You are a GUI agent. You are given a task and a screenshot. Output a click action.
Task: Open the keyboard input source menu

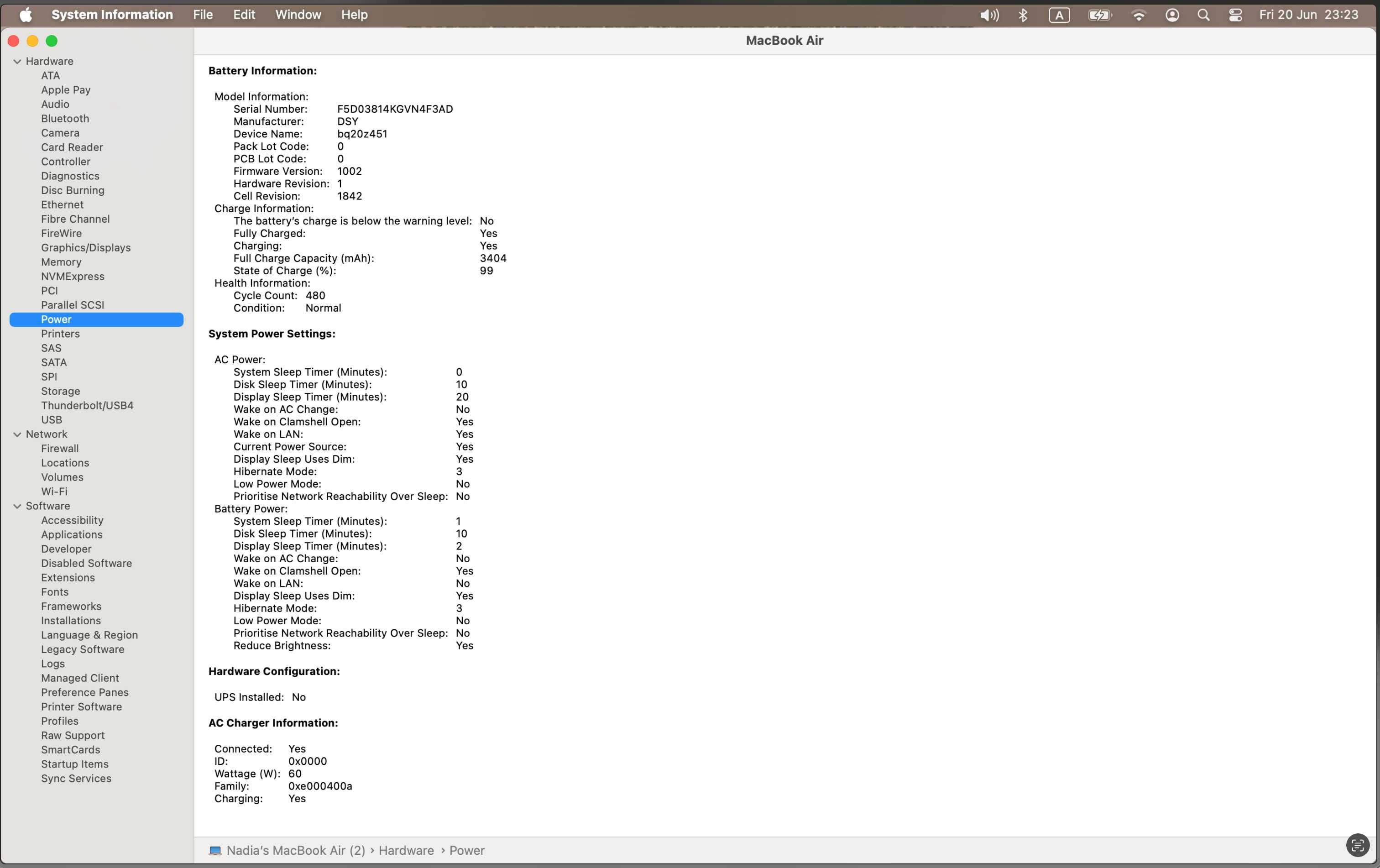click(1058, 16)
